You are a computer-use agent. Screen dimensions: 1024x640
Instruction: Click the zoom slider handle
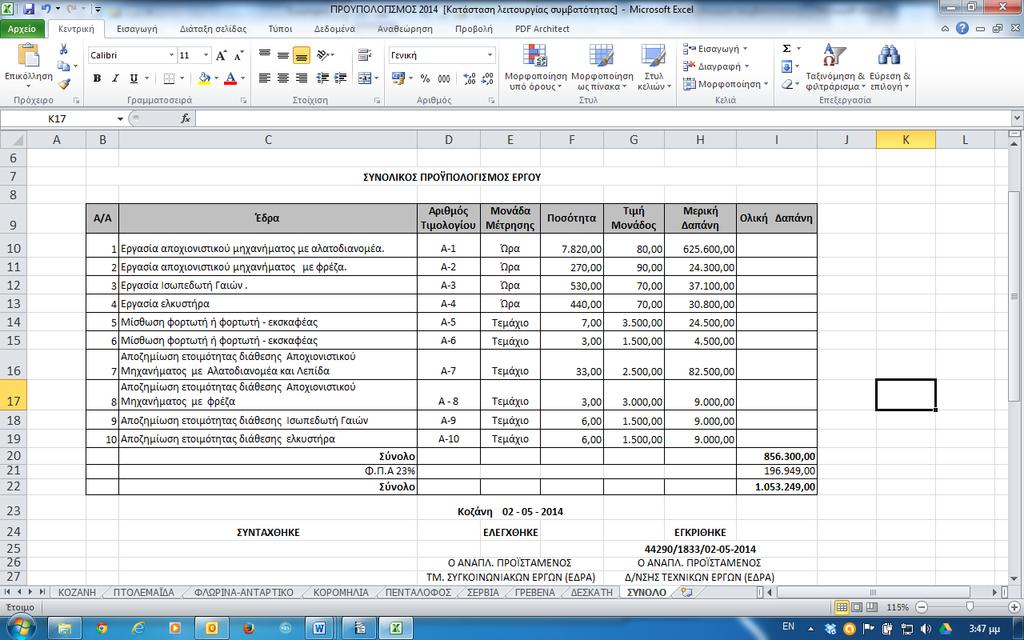[969, 607]
